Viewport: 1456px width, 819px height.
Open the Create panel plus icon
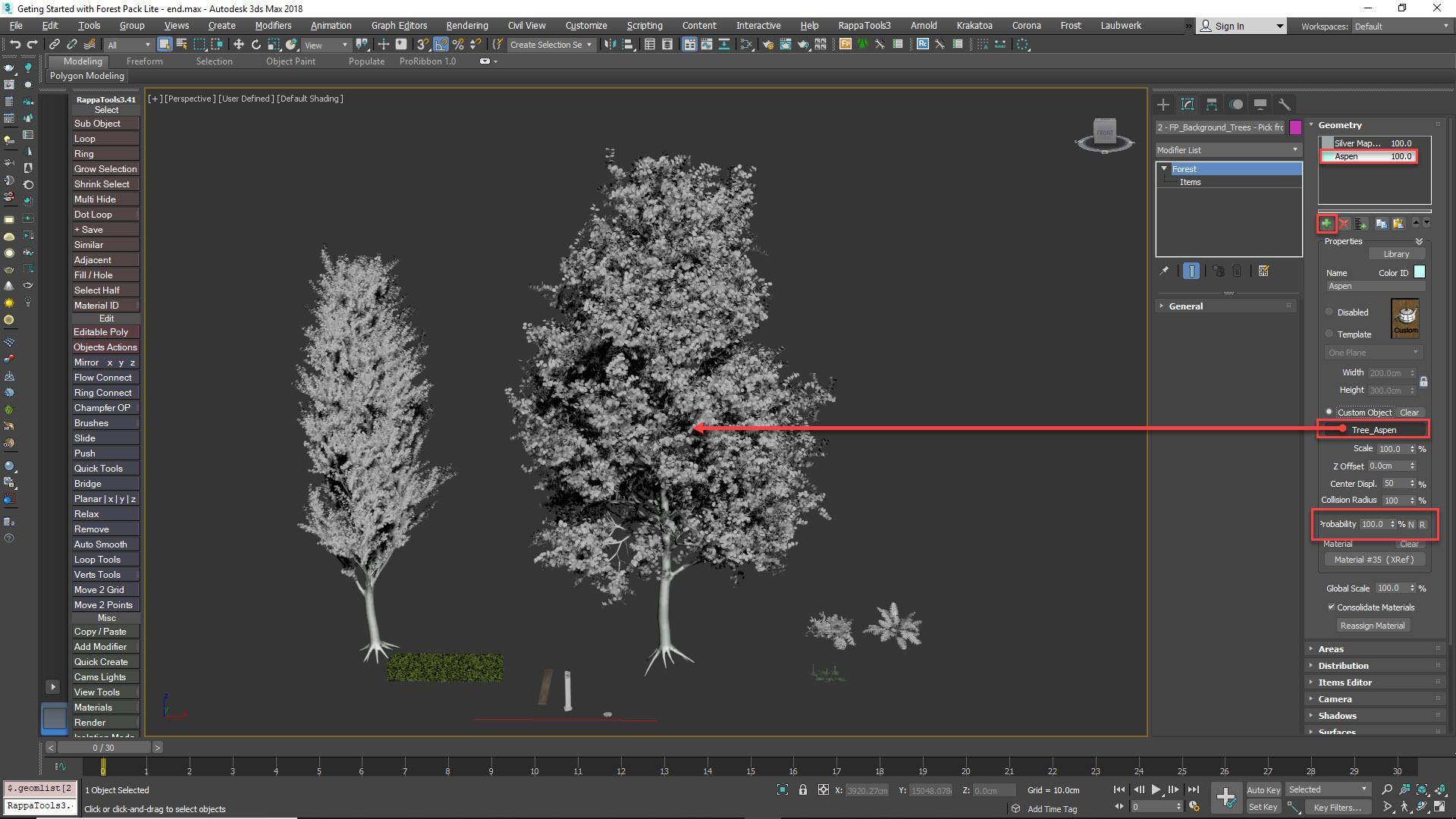pos(1163,104)
